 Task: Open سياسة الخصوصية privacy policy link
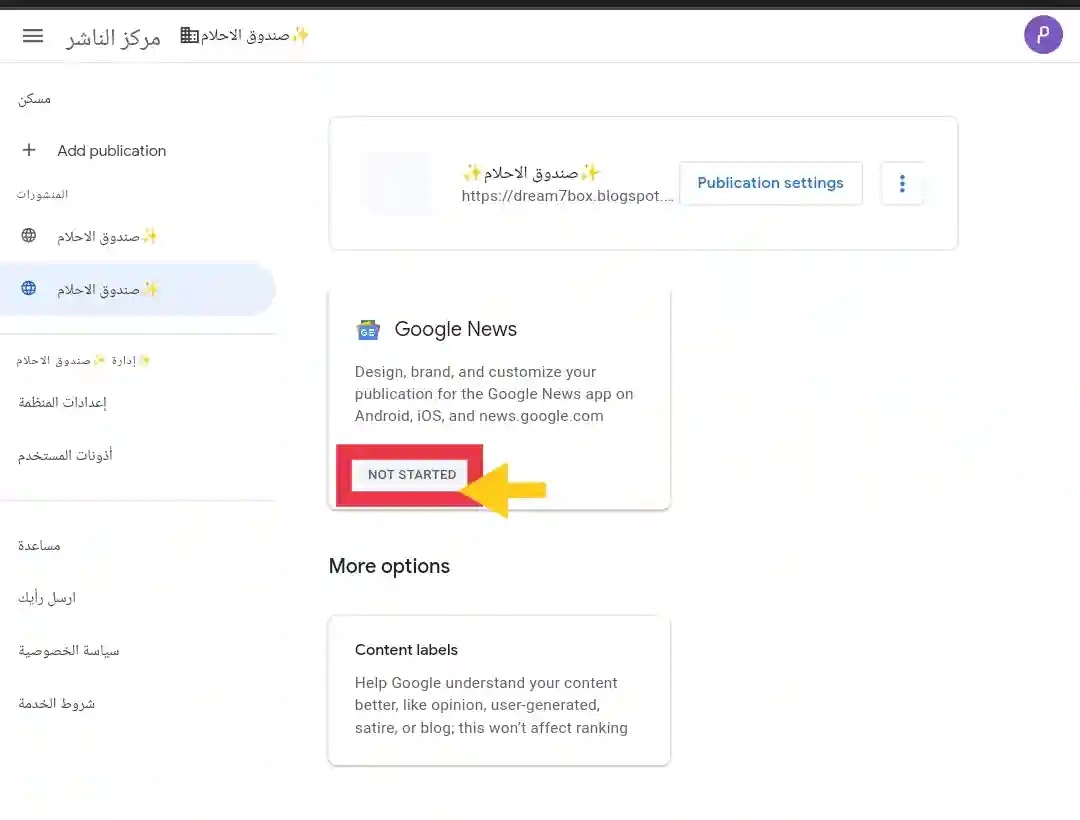pos(69,651)
